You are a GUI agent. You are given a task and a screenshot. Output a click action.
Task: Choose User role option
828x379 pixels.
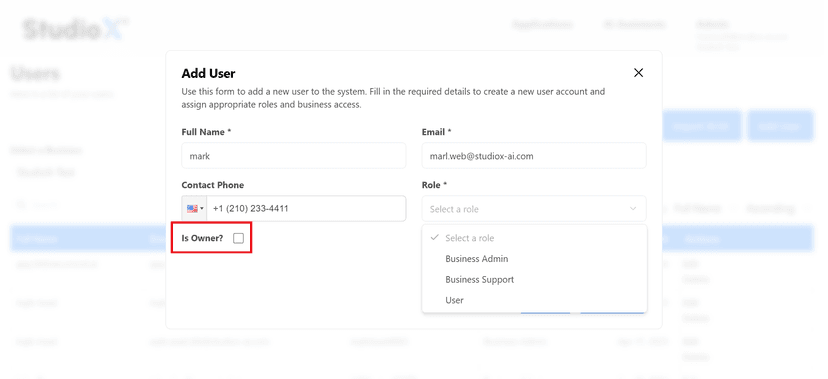[x=534, y=300]
